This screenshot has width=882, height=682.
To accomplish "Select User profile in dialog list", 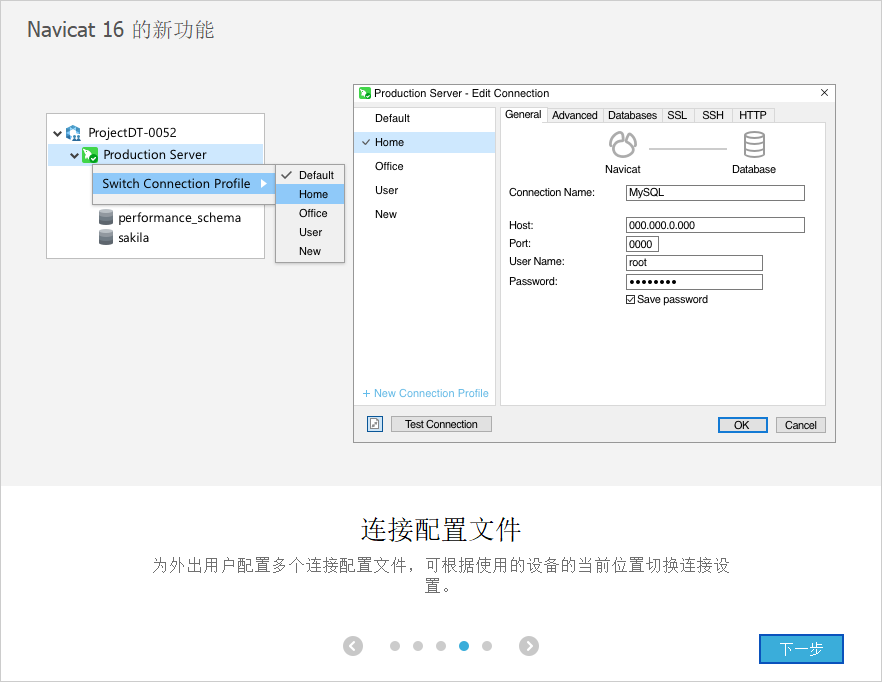I will [425, 190].
